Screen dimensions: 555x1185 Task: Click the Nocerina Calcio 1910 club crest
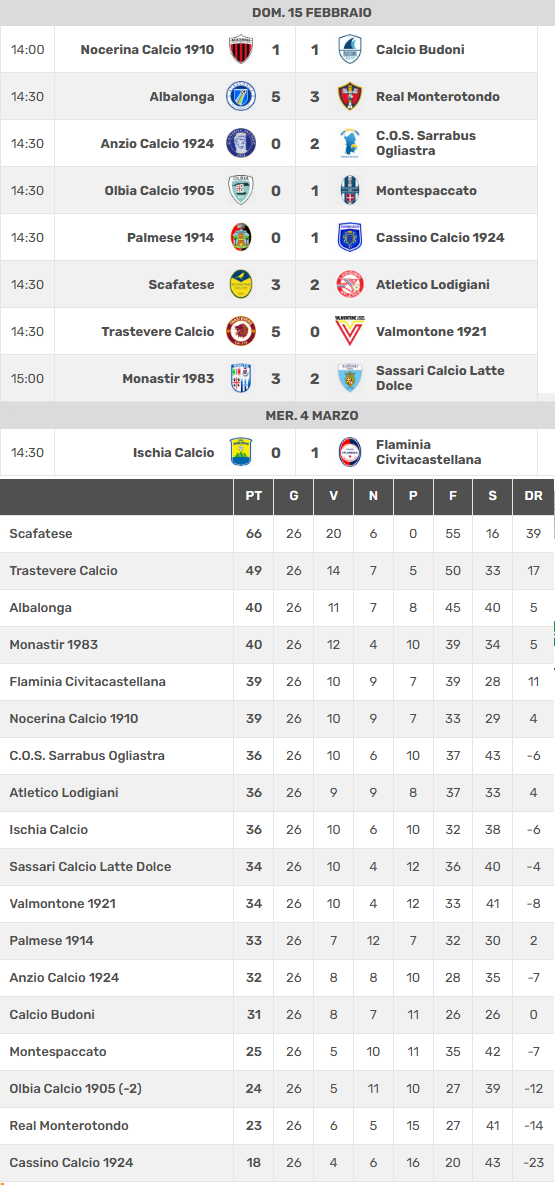pos(241,49)
